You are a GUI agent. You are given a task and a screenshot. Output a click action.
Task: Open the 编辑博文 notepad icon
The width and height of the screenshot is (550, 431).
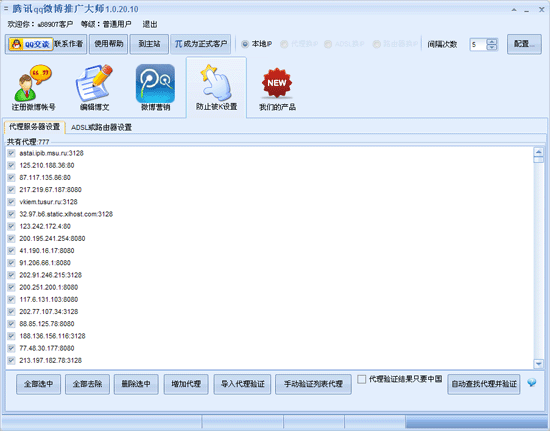94,88
